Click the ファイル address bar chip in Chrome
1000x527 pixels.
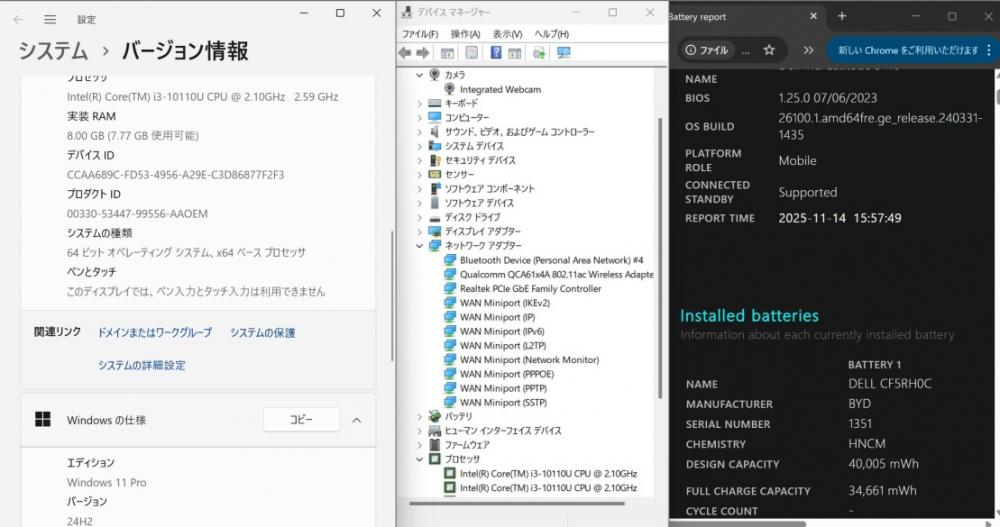pos(707,50)
